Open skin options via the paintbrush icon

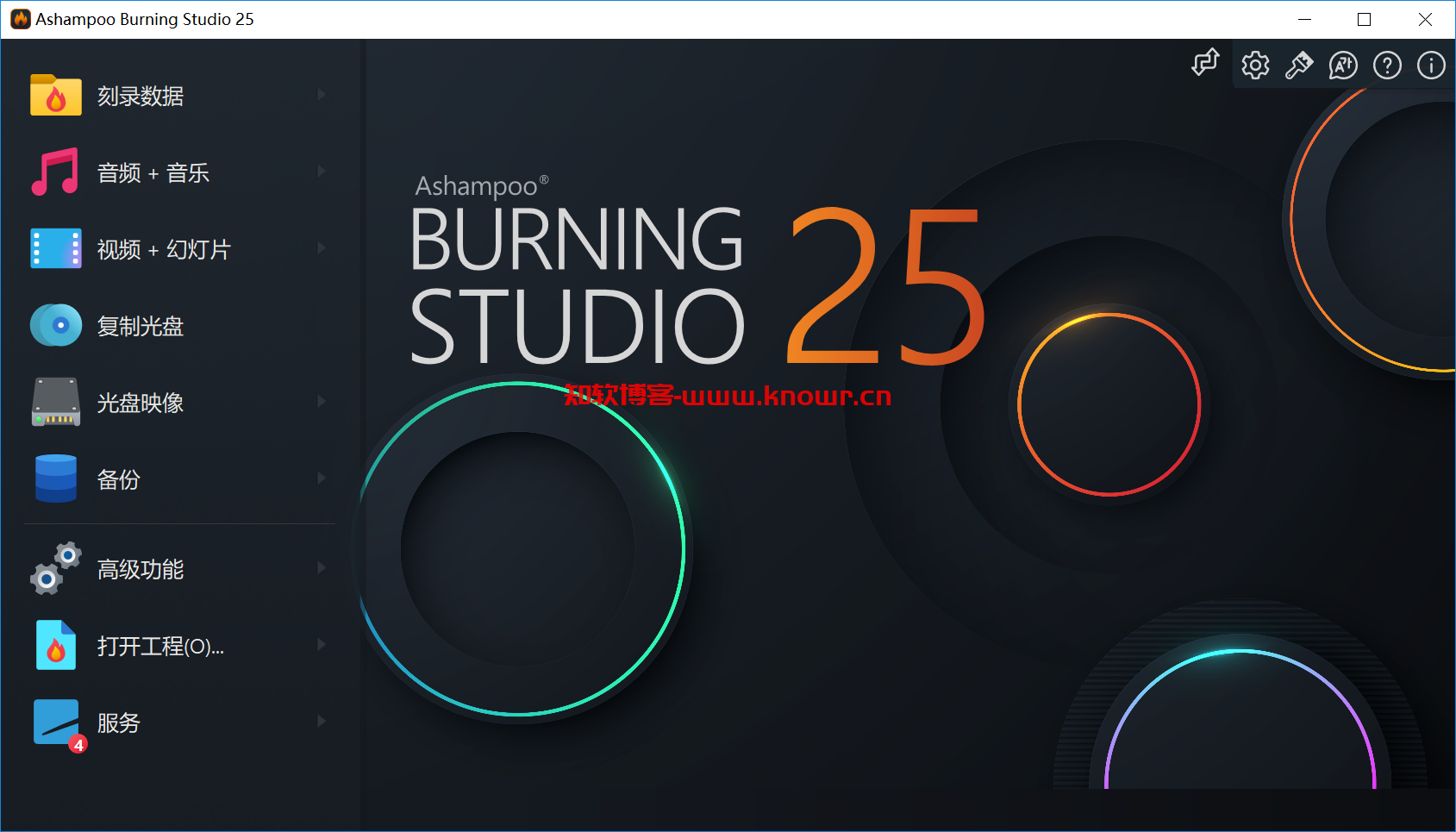coord(1299,65)
